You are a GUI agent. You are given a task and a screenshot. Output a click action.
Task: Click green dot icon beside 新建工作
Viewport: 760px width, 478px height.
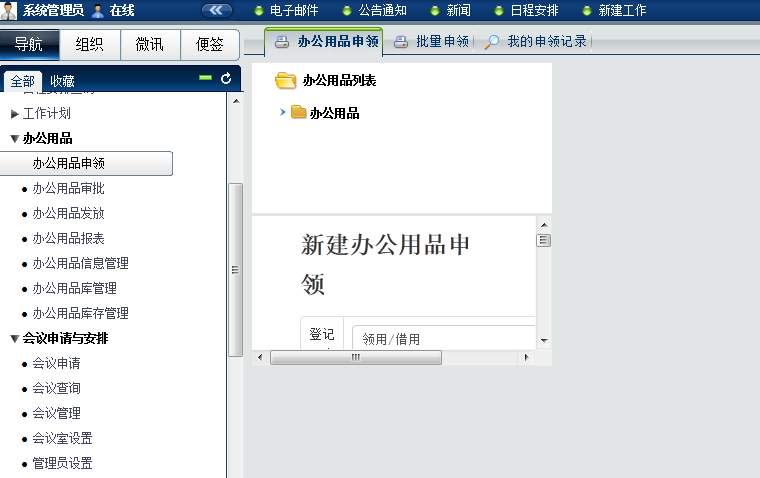point(586,11)
